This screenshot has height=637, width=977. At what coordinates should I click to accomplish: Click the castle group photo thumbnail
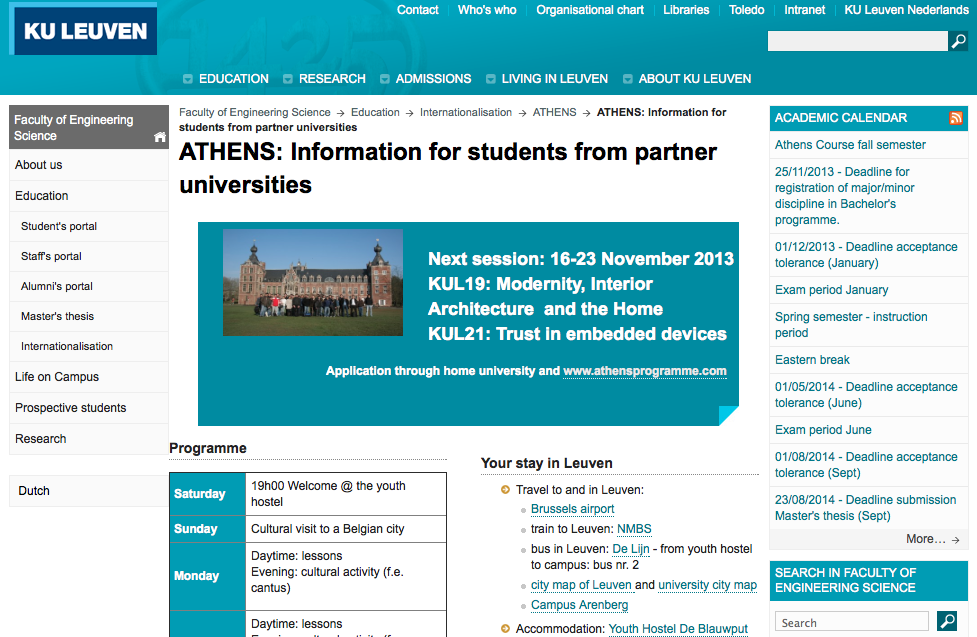[x=313, y=282]
